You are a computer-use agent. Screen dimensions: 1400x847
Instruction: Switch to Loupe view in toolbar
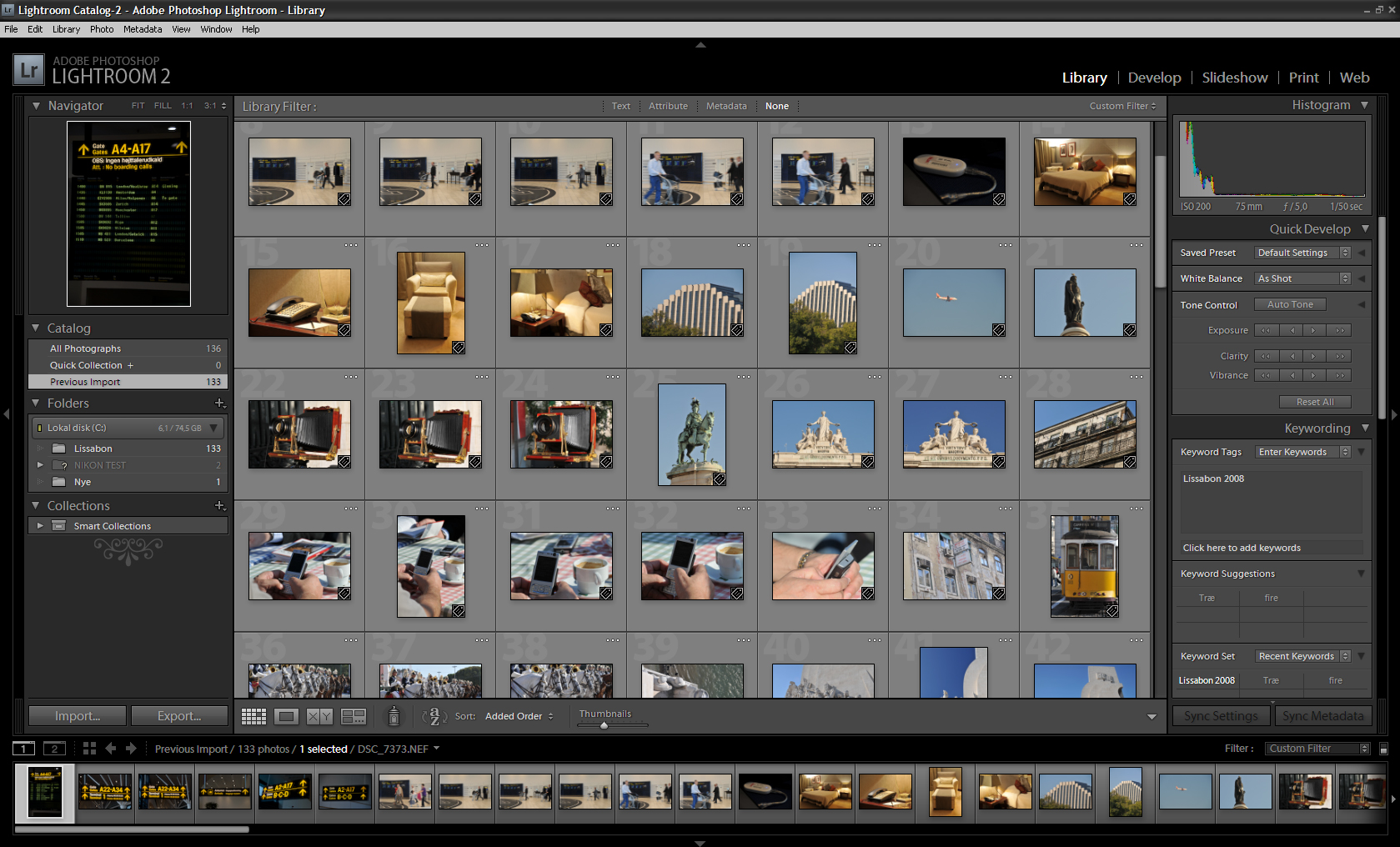286,716
